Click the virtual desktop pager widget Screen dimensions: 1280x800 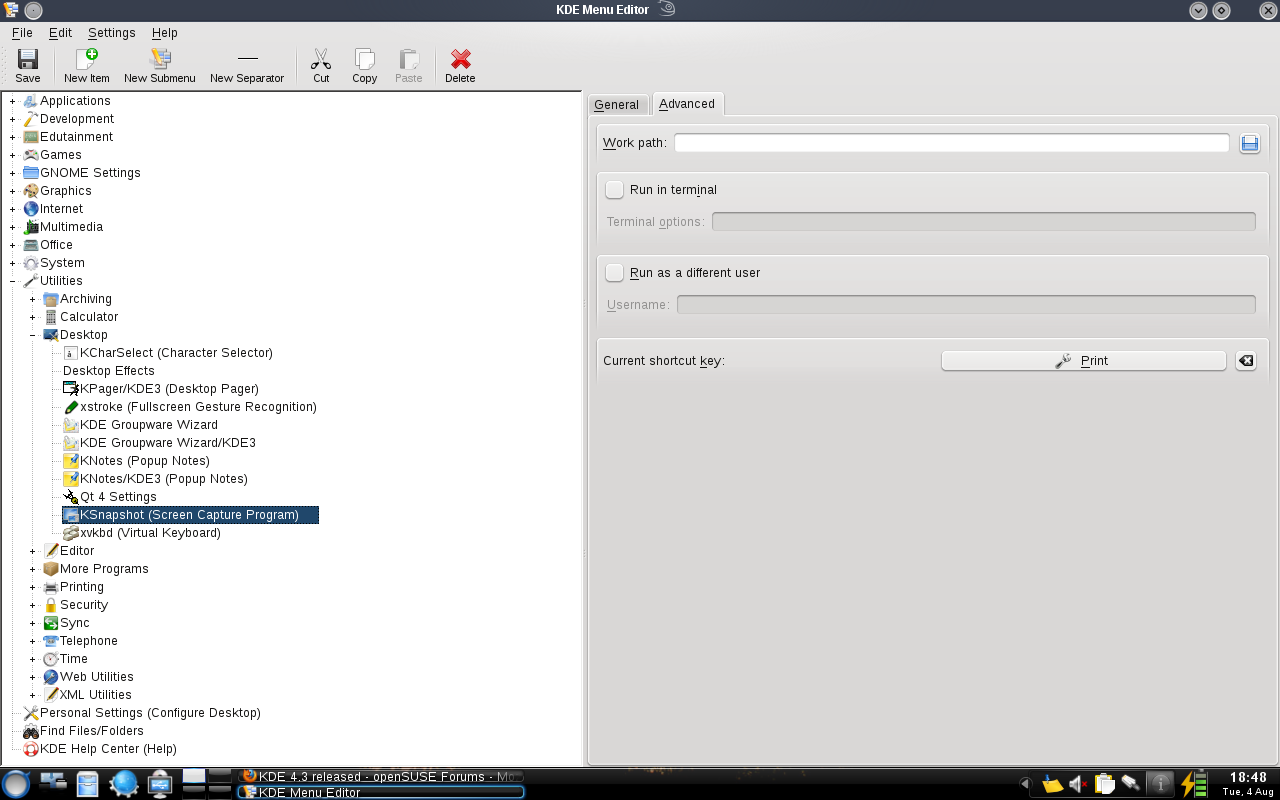(206, 784)
